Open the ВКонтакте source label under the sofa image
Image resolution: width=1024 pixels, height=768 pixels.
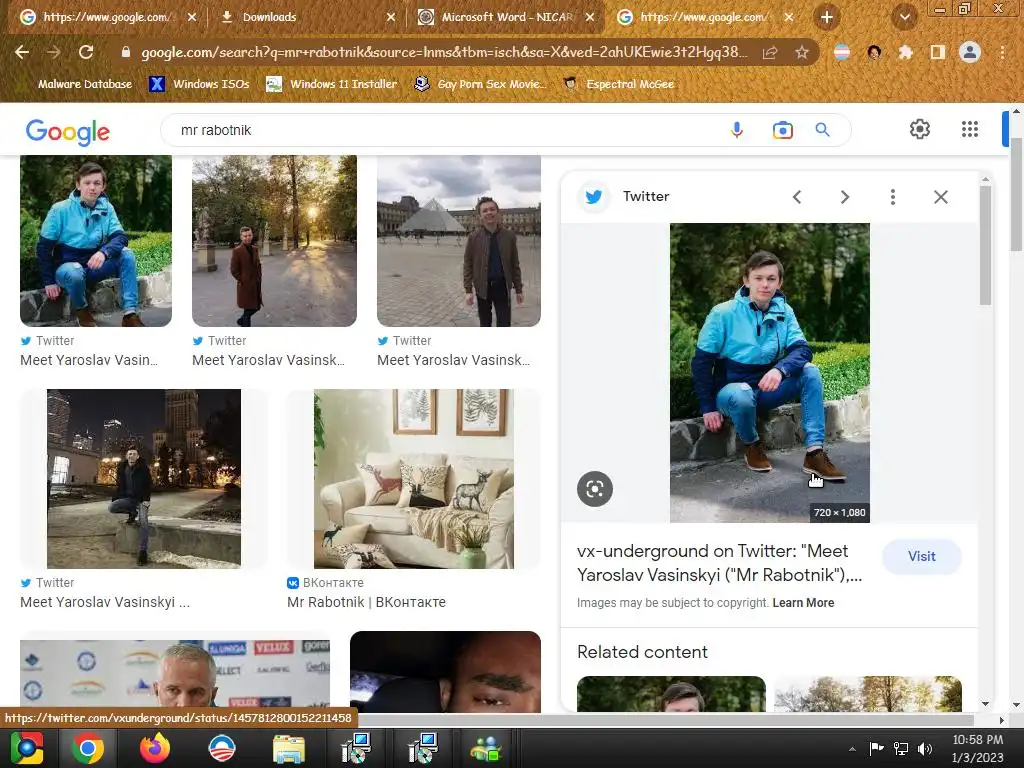pyautogui.click(x=326, y=583)
